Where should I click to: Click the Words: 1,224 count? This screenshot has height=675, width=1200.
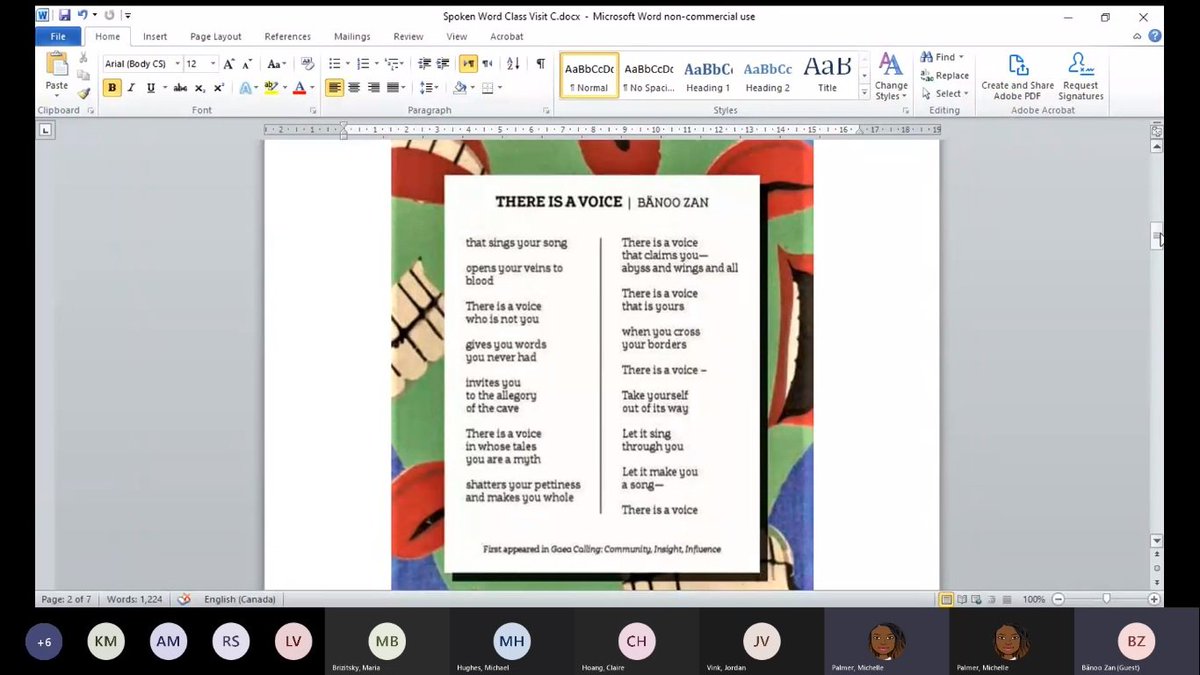[135, 599]
